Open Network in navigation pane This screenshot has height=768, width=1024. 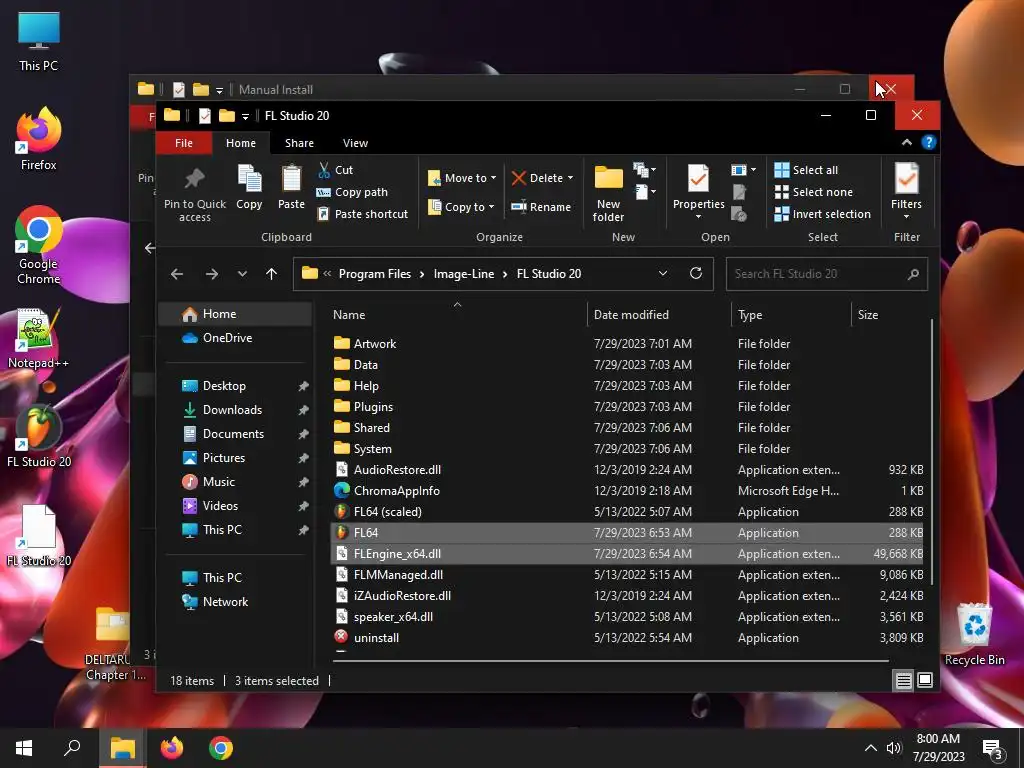[235, 601]
